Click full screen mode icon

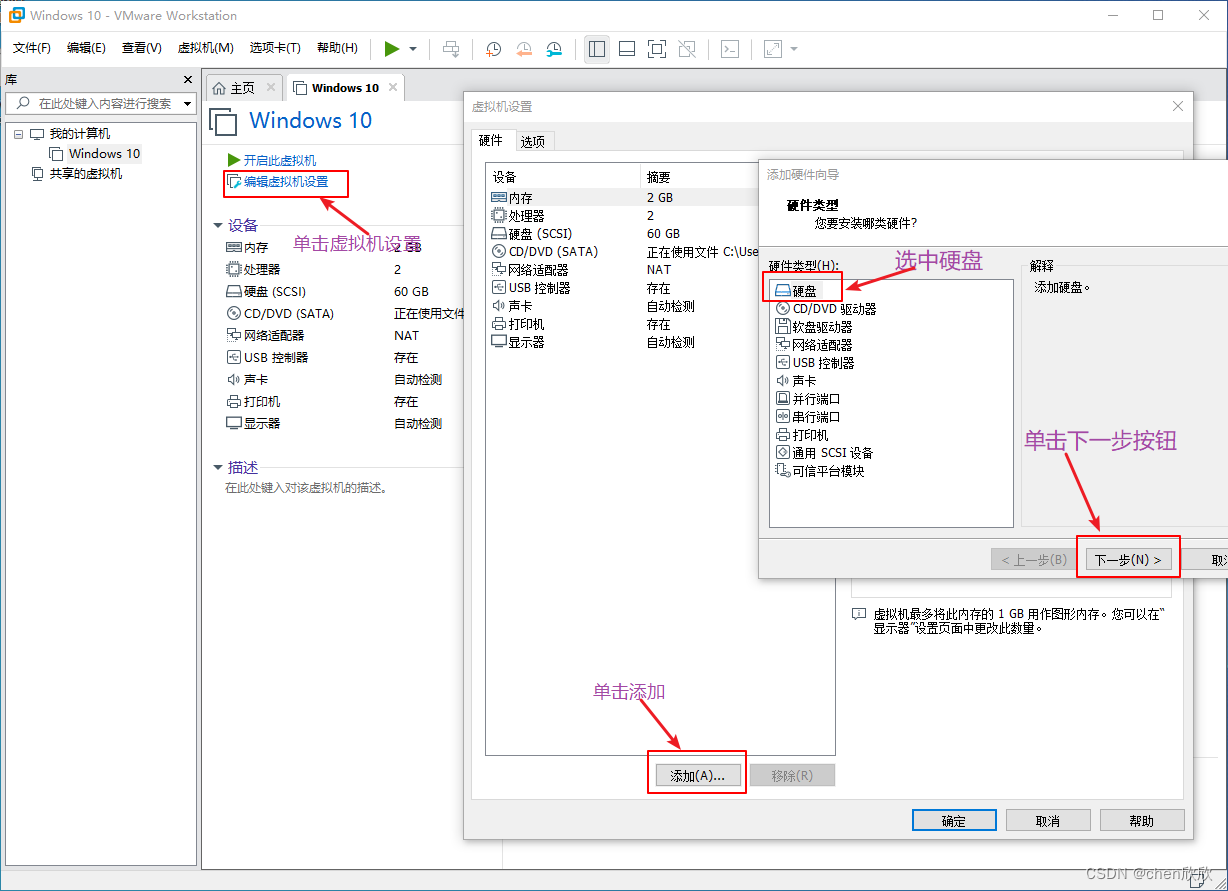657,48
